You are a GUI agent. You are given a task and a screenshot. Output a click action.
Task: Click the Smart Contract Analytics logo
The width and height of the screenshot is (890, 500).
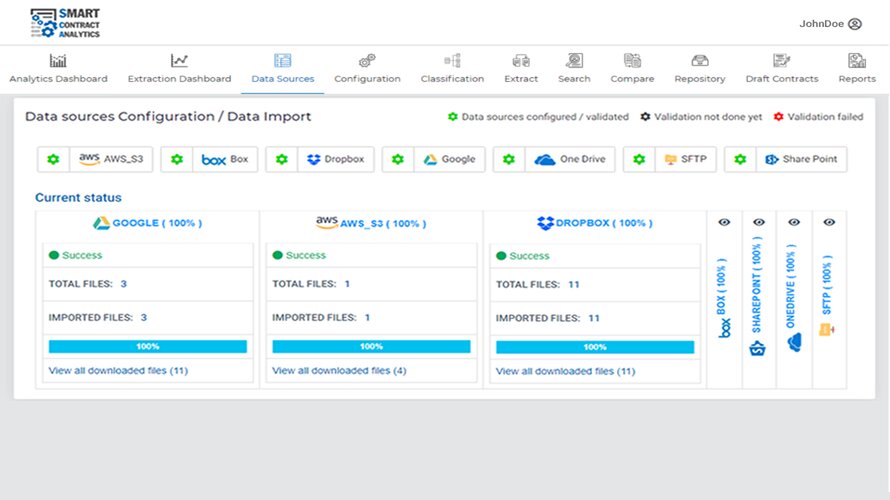[x=65, y=22]
